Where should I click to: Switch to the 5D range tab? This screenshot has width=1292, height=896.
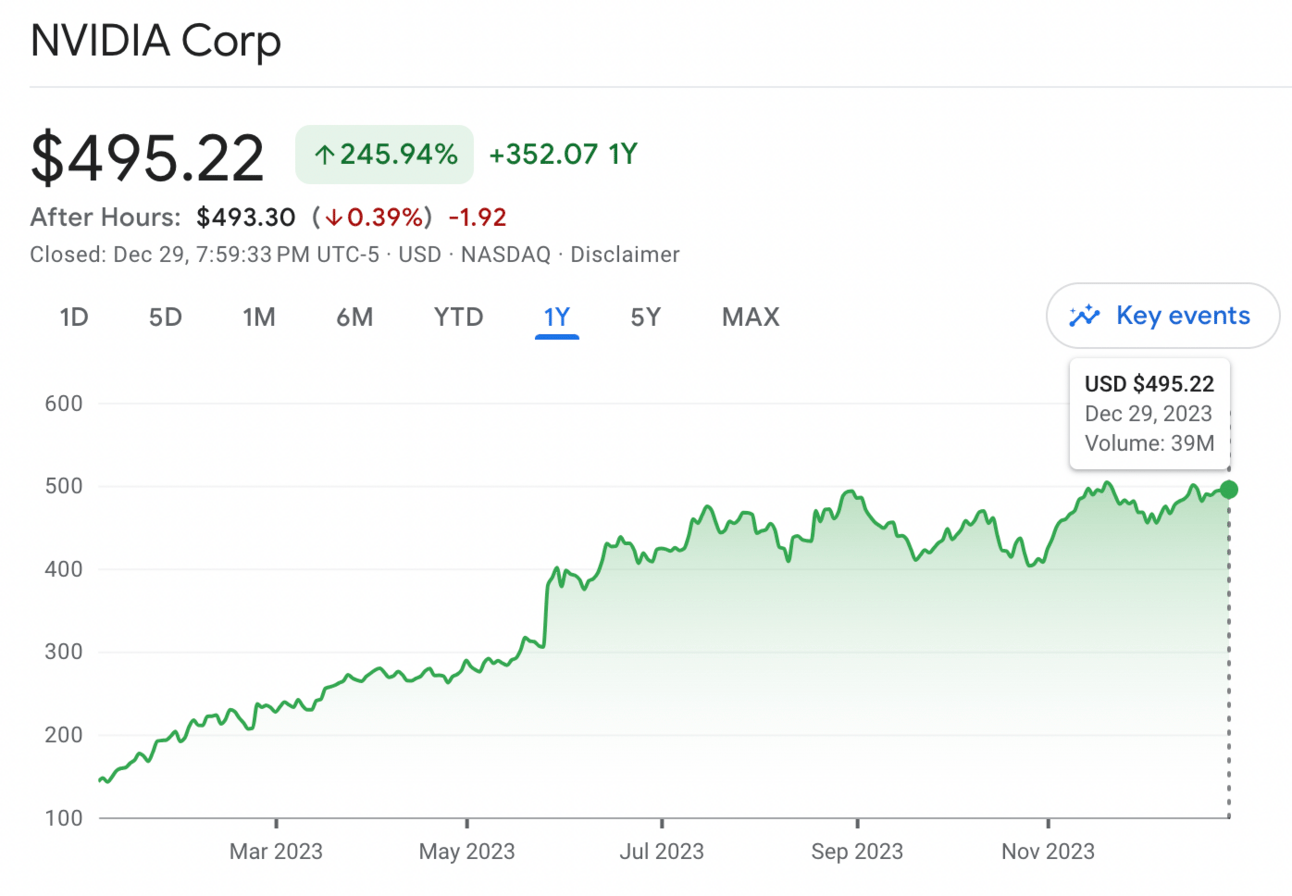click(165, 318)
